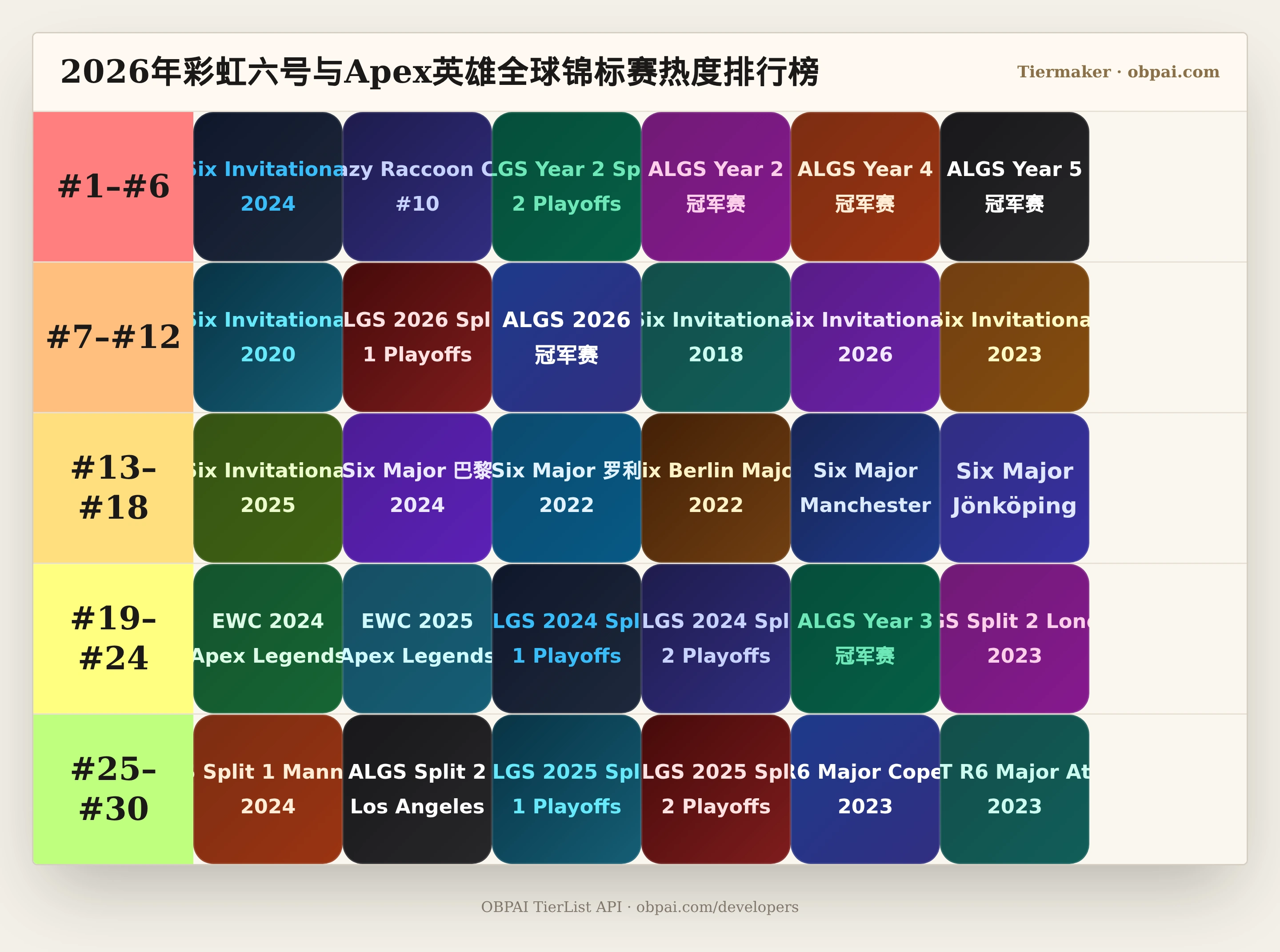Select the ALGS Year 2 冠军赛 tile

tap(716, 187)
